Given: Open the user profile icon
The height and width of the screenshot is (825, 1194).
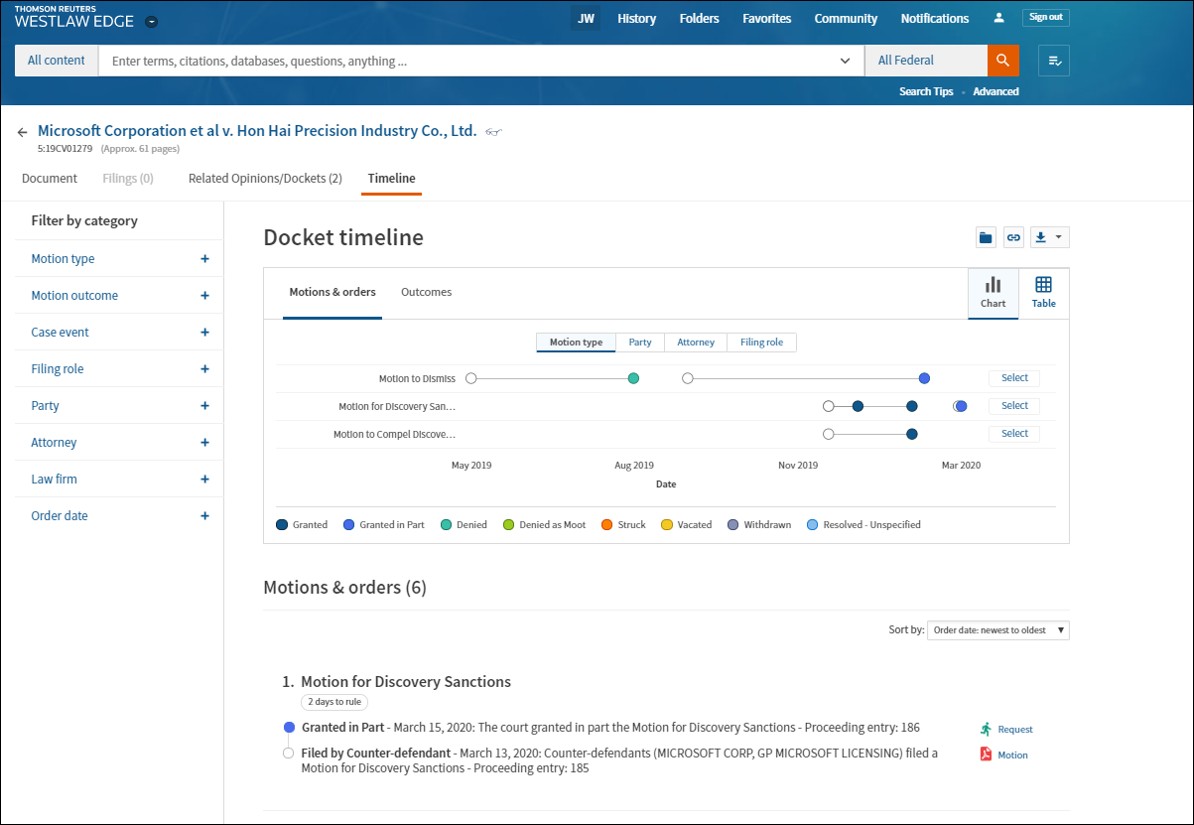Looking at the screenshot, I should 999,18.
